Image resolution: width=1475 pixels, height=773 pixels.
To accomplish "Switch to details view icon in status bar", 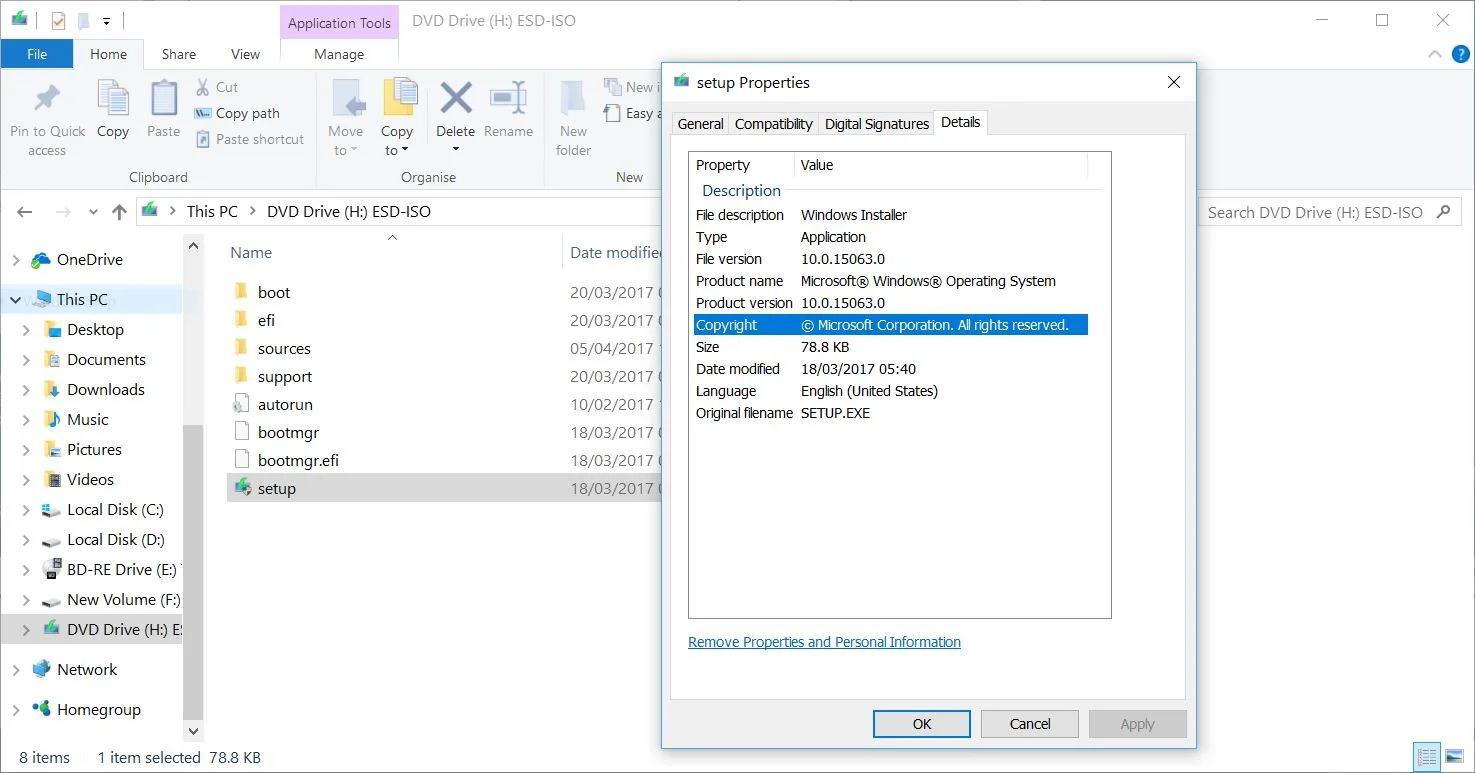I will click(x=1427, y=757).
